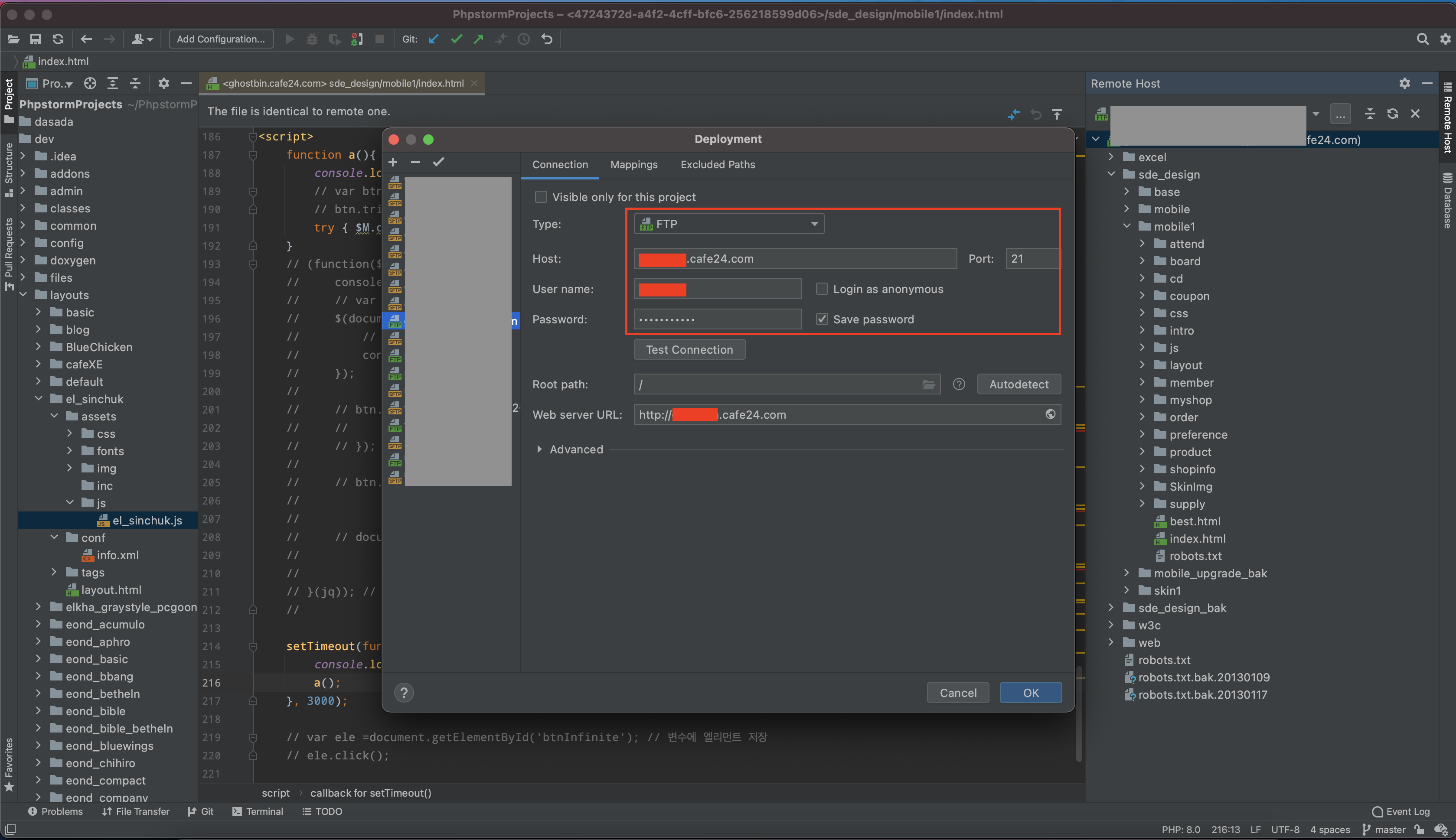Image resolution: width=1456 pixels, height=840 pixels.
Task: Click the Git update project arrow icon
Action: click(434, 39)
